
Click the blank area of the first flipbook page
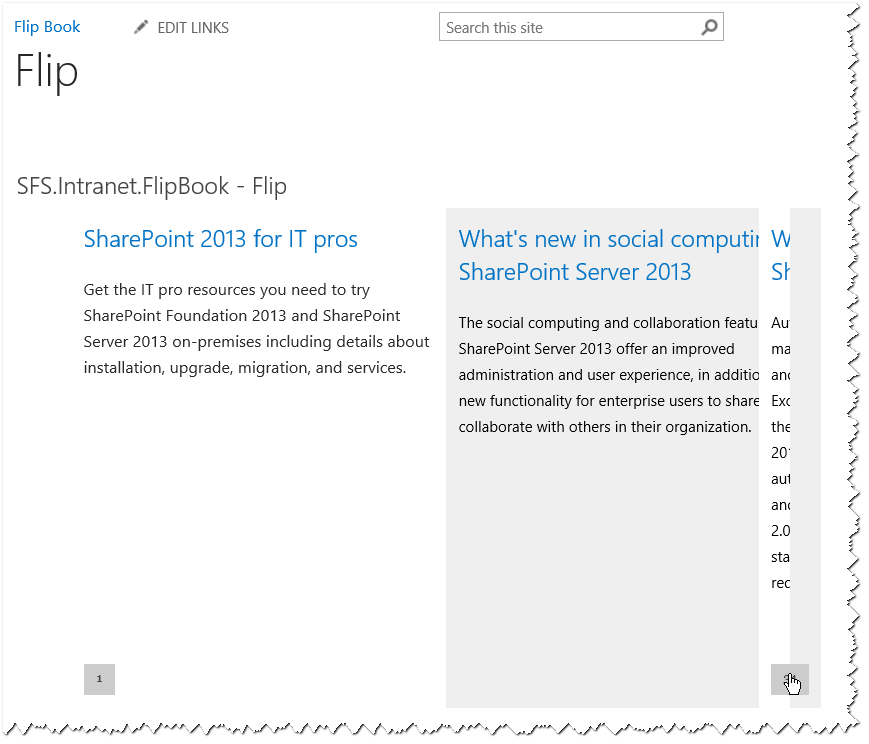click(256, 516)
